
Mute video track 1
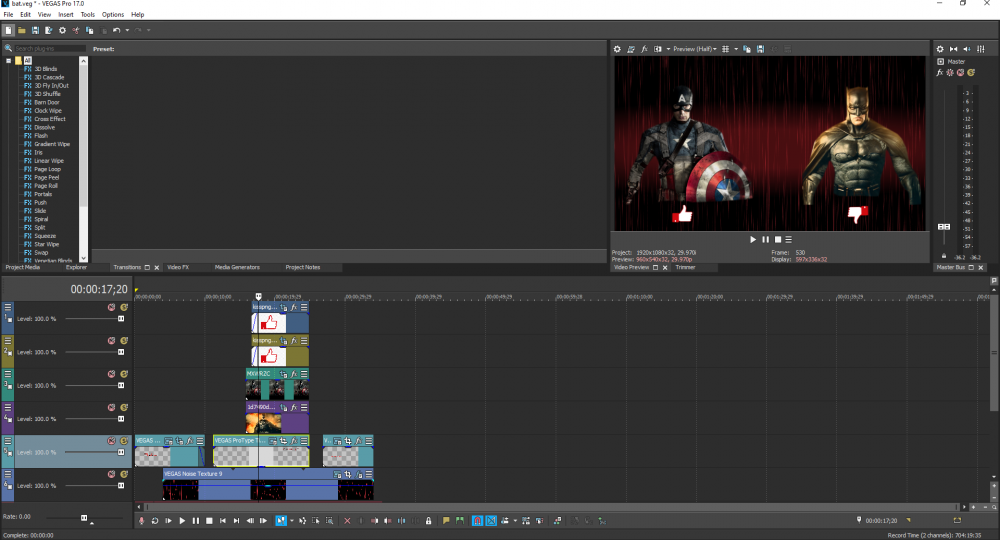click(112, 307)
